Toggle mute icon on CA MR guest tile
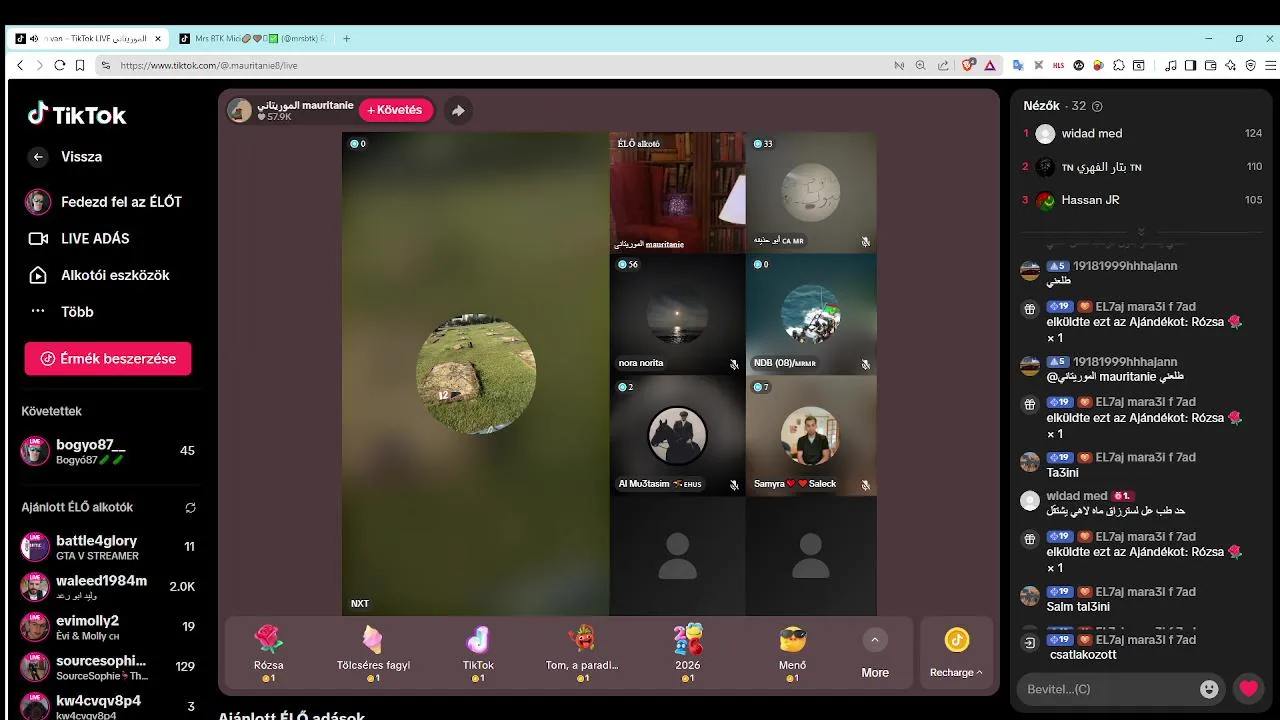The width and height of the screenshot is (1280, 720). point(866,242)
